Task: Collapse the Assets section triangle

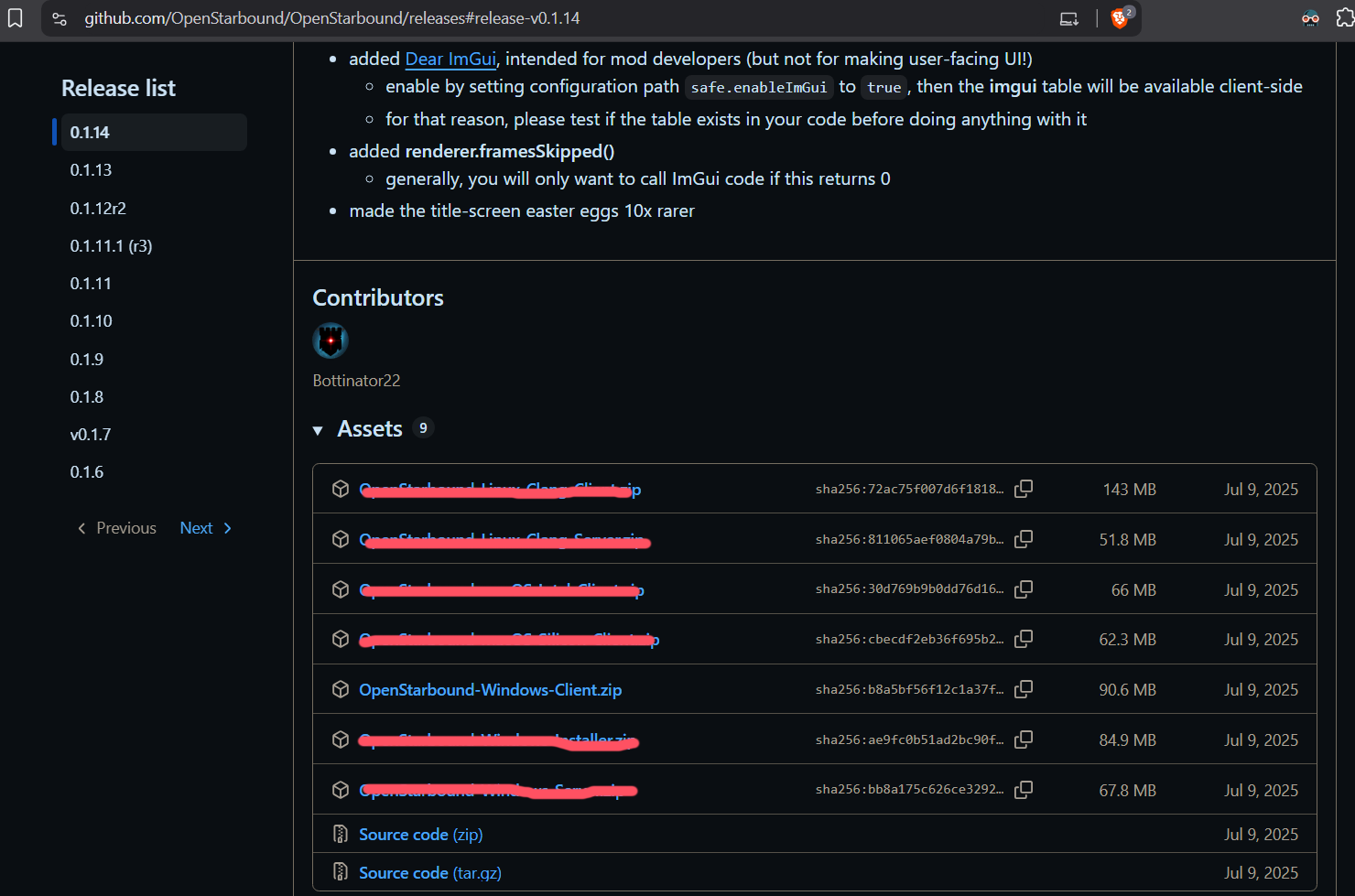Action: coord(318,430)
